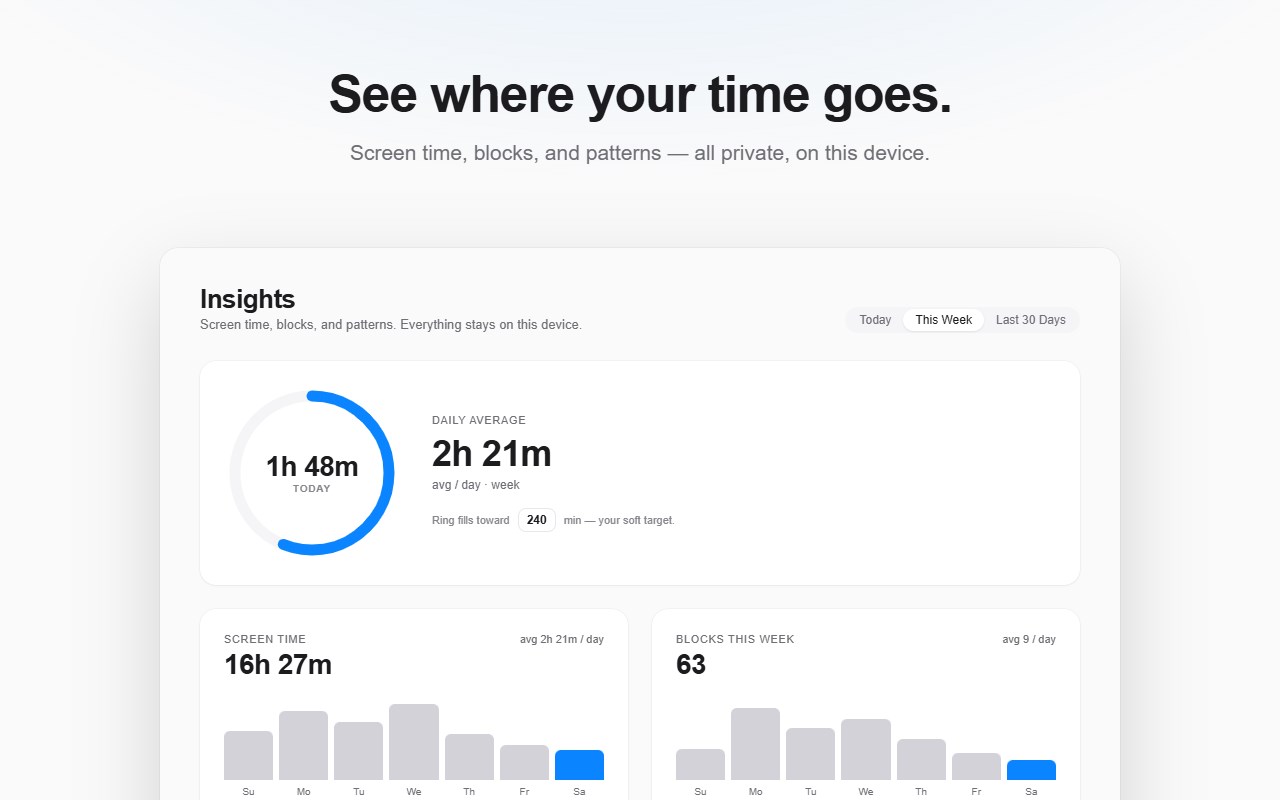This screenshot has height=800, width=1280.
Task: Select the Wednesday blocks bar
Action: coord(866,749)
